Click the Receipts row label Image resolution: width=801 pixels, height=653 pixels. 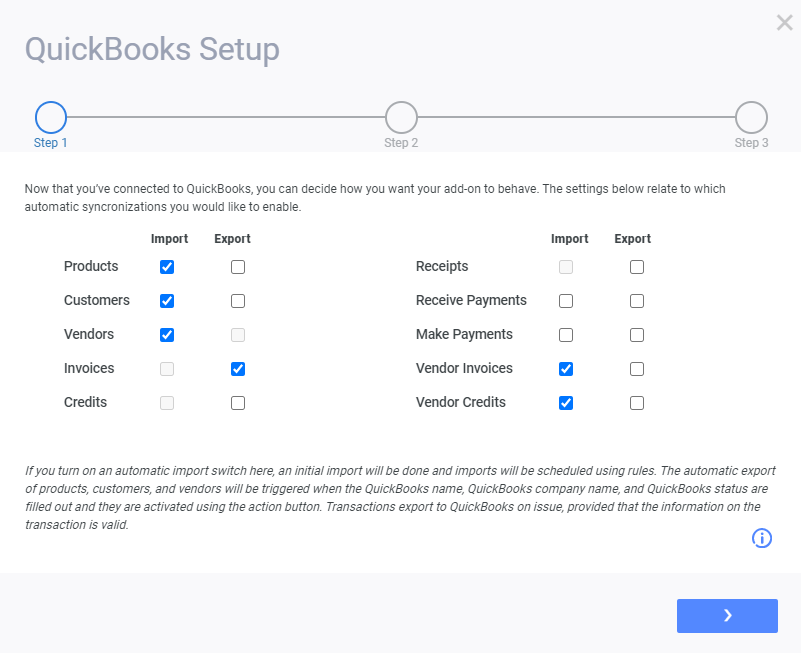442,266
